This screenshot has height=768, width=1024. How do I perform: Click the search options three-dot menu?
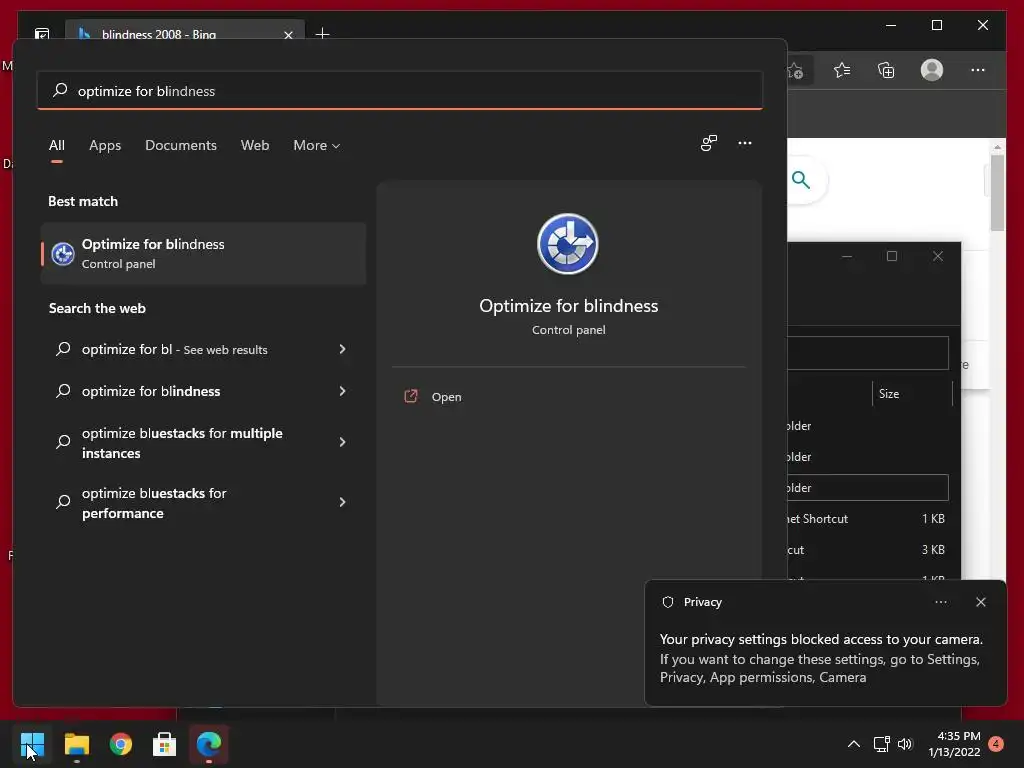[744, 143]
